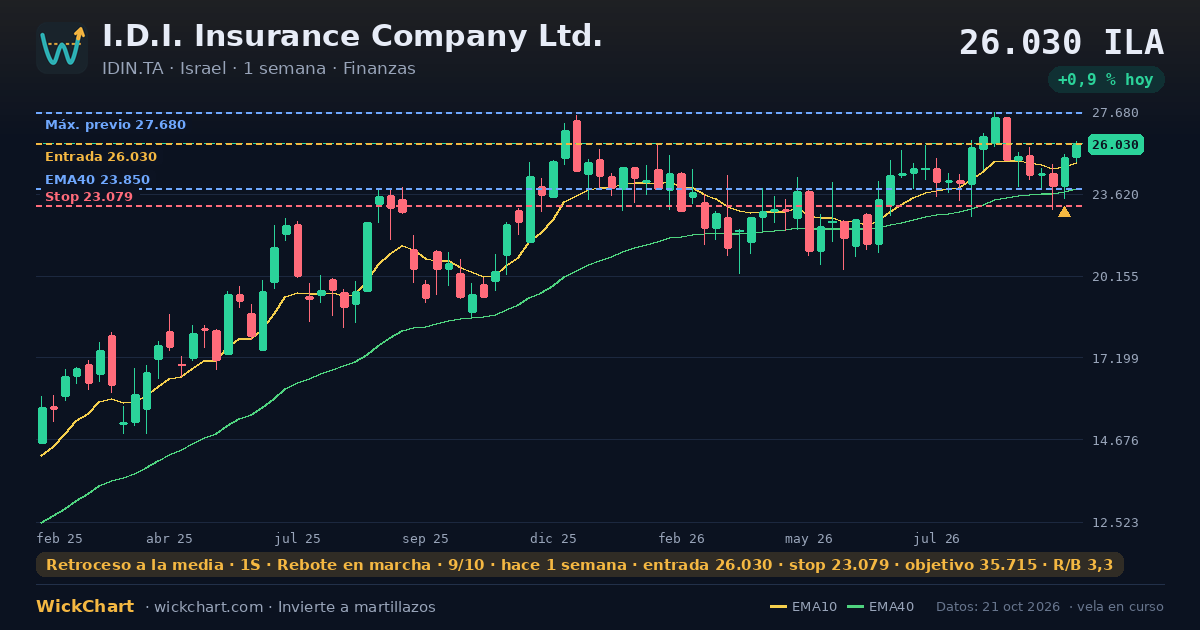The image size is (1200, 630).
Task: Click the may 26 date axis label
Action: point(809,538)
